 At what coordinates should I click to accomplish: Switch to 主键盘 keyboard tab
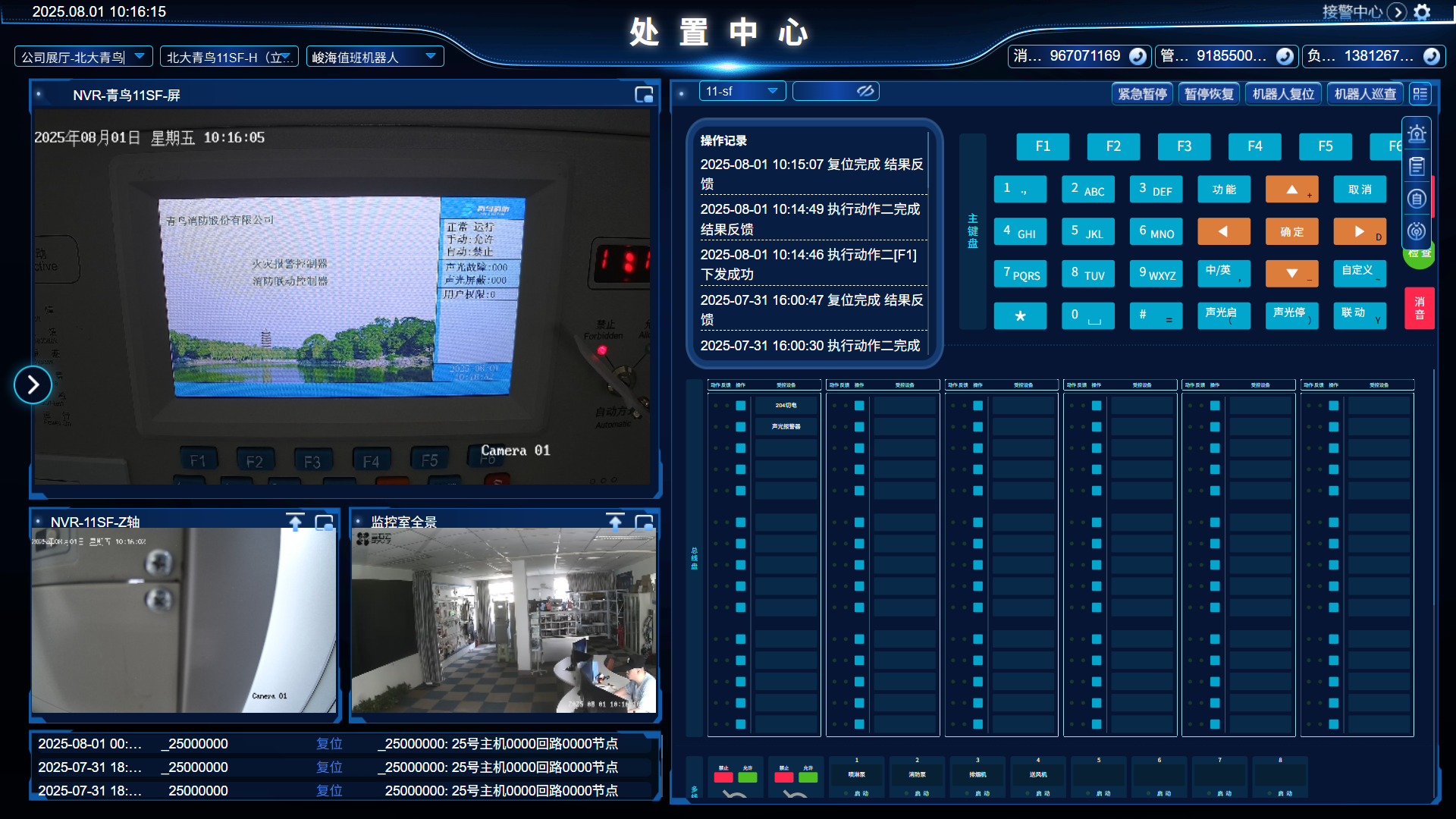pyautogui.click(x=972, y=231)
